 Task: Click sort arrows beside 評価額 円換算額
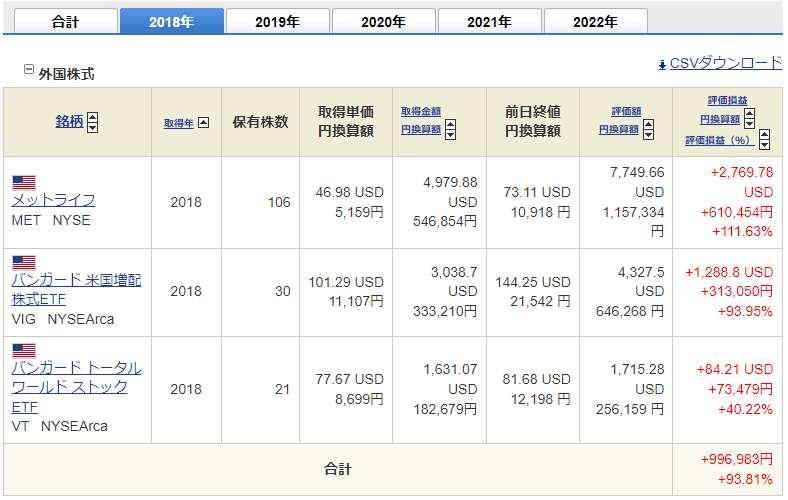tap(649, 130)
